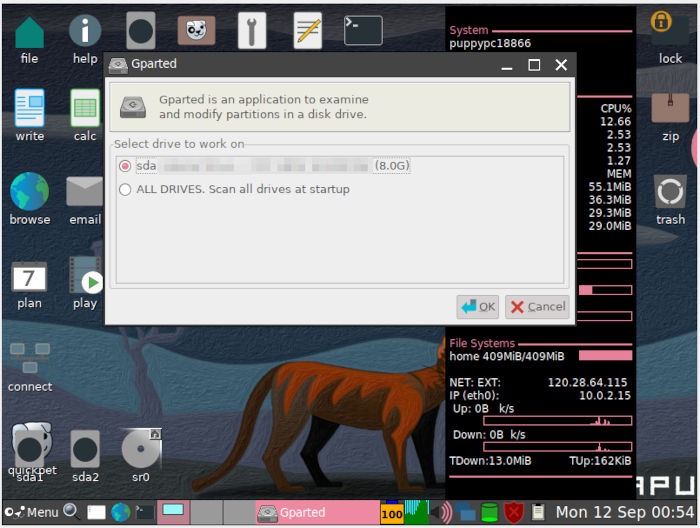
Task: Click the CPU load graph tray icon
Action: point(416,512)
